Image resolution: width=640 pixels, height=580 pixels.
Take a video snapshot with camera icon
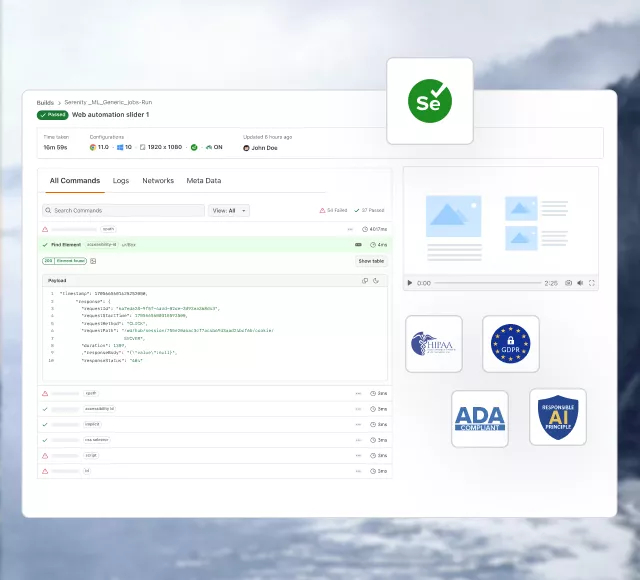[x=568, y=283]
